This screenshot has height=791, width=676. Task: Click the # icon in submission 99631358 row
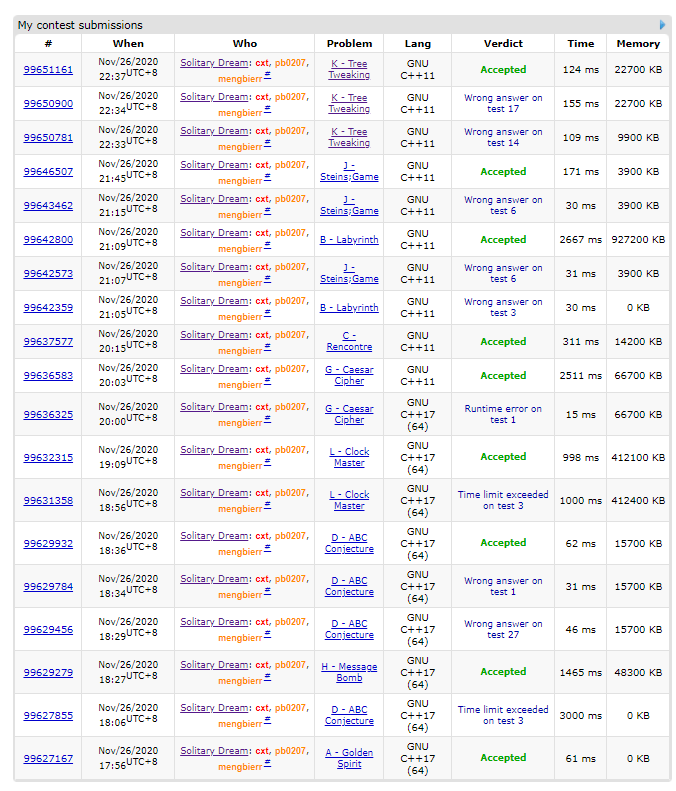[x=267, y=508]
